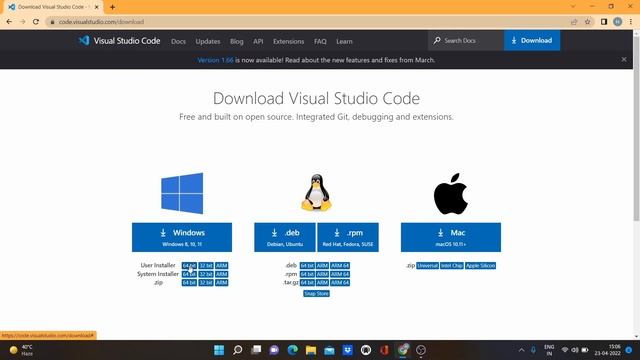This screenshot has width=640, height=360.
Task: Open the FAQ menu item
Action: 320,41
